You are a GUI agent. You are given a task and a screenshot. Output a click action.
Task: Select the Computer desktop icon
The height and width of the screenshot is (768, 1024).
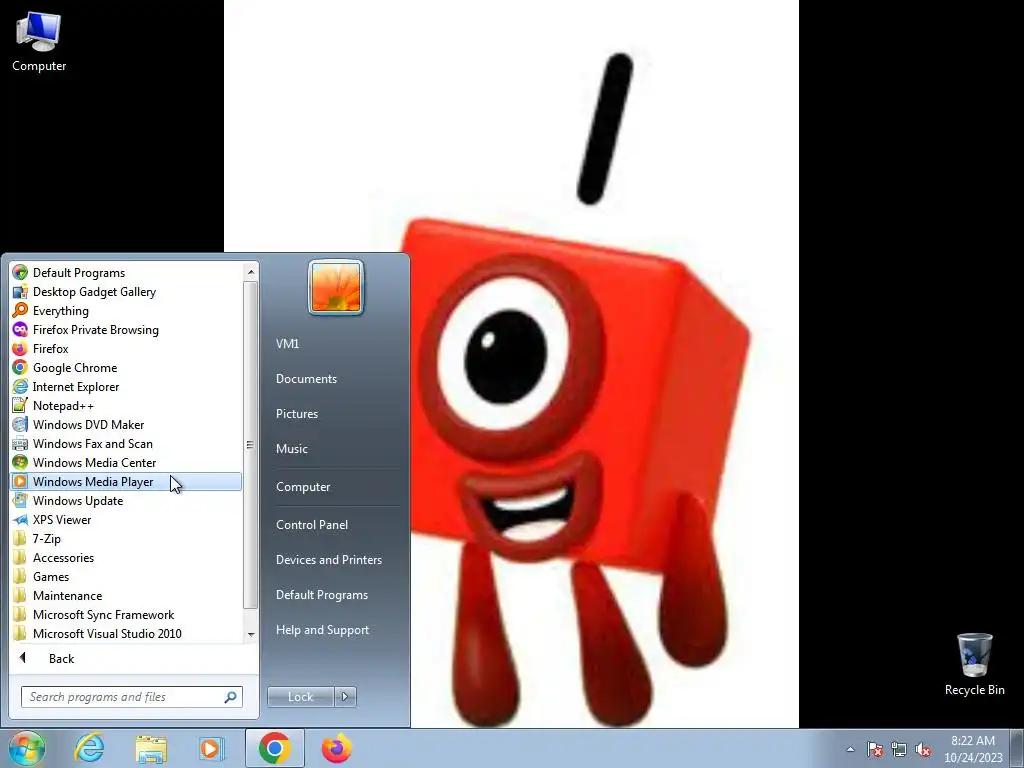click(x=39, y=42)
